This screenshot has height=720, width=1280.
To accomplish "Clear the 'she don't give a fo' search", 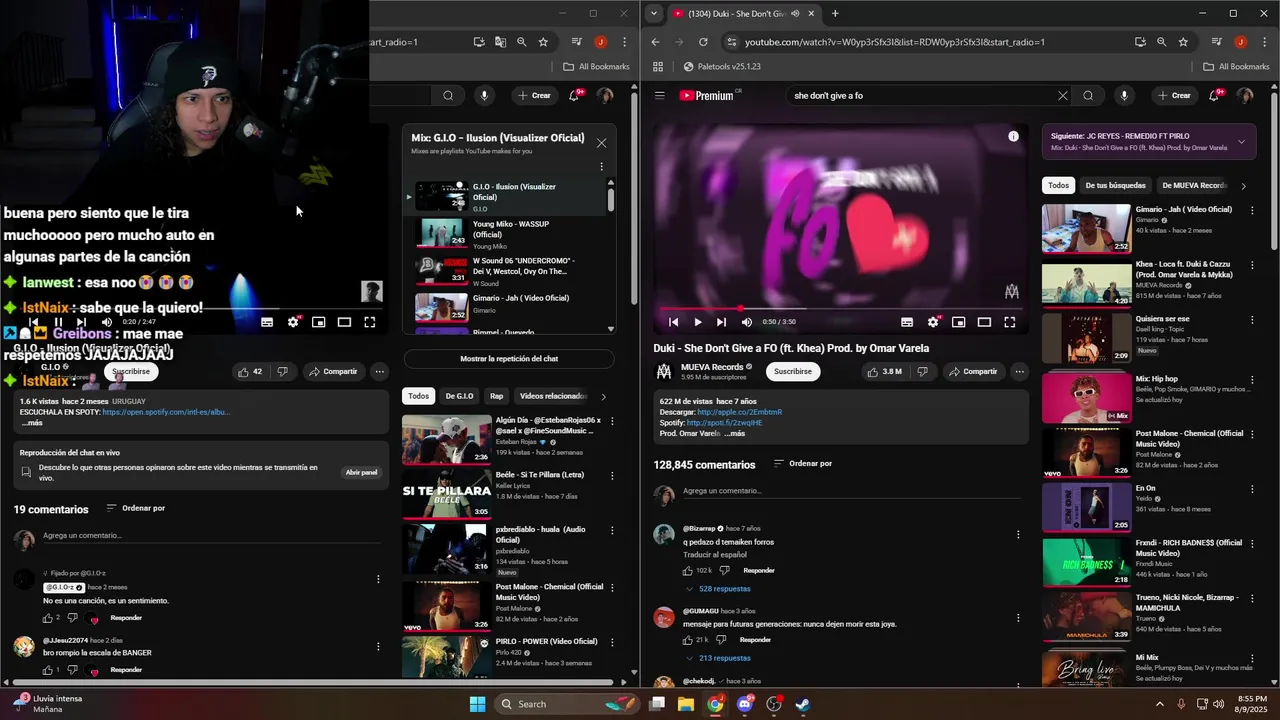I will [1062, 96].
